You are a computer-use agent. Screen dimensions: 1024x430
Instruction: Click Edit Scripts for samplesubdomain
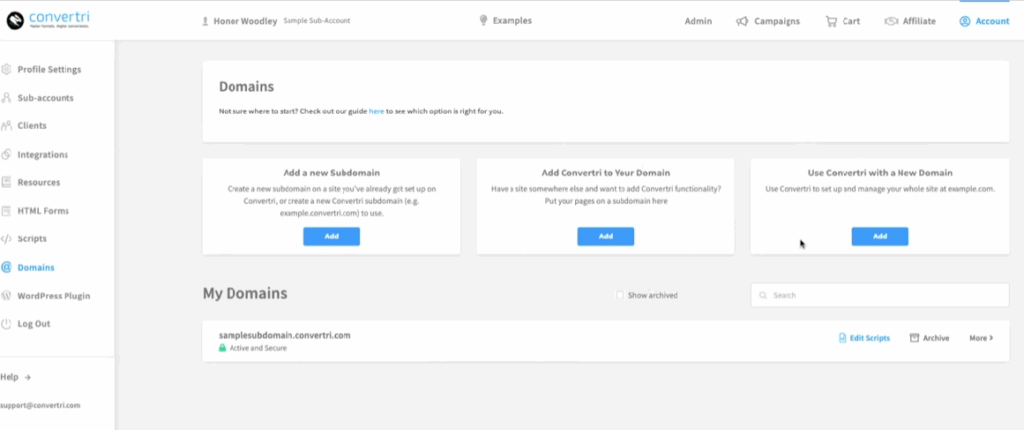click(864, 338)
